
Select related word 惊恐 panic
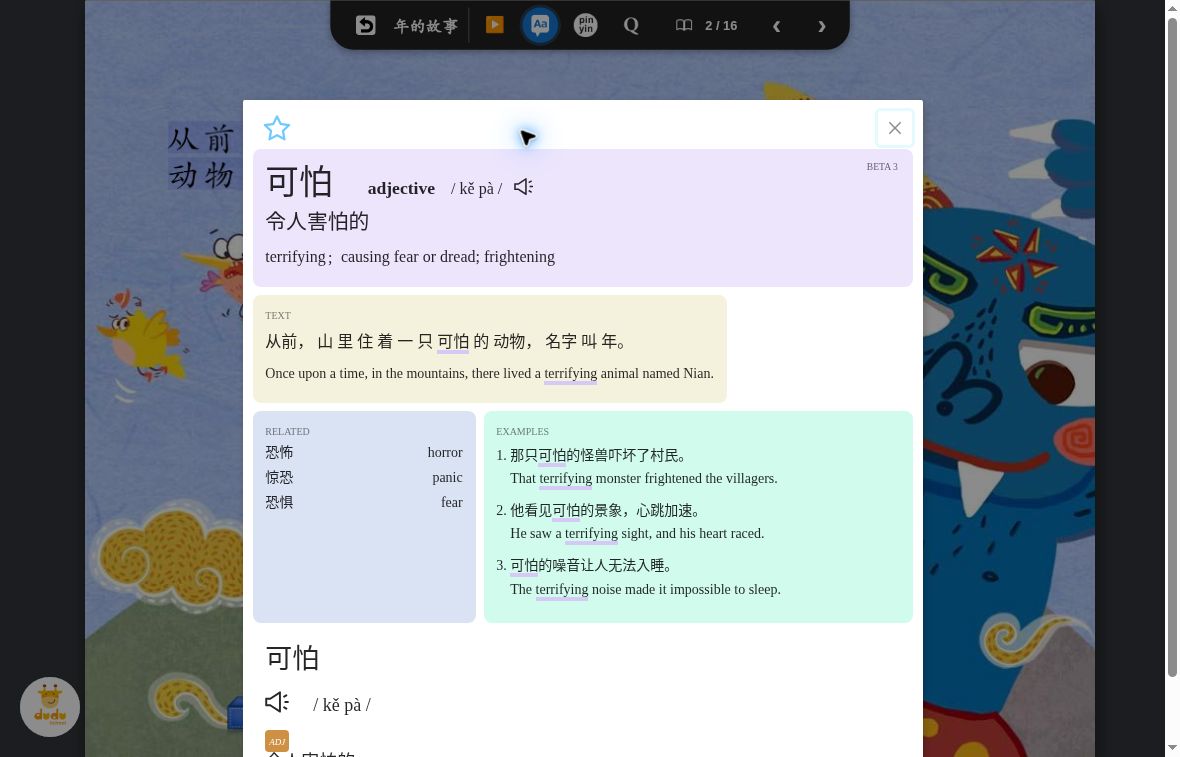click(363, 477)
